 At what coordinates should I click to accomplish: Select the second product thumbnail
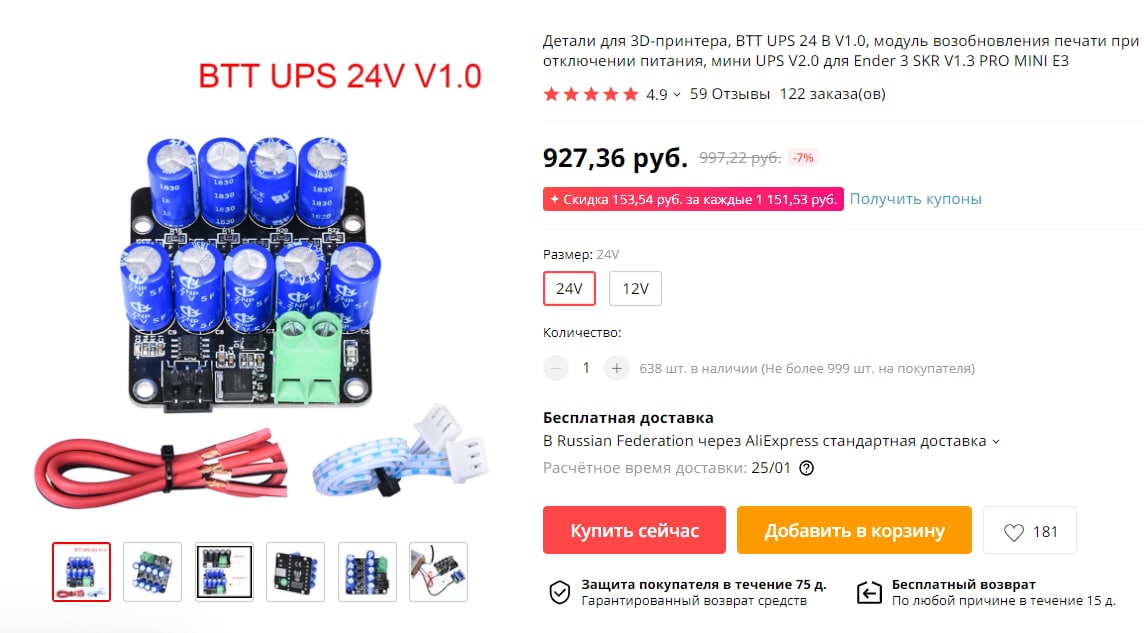[x=152, y=572]
